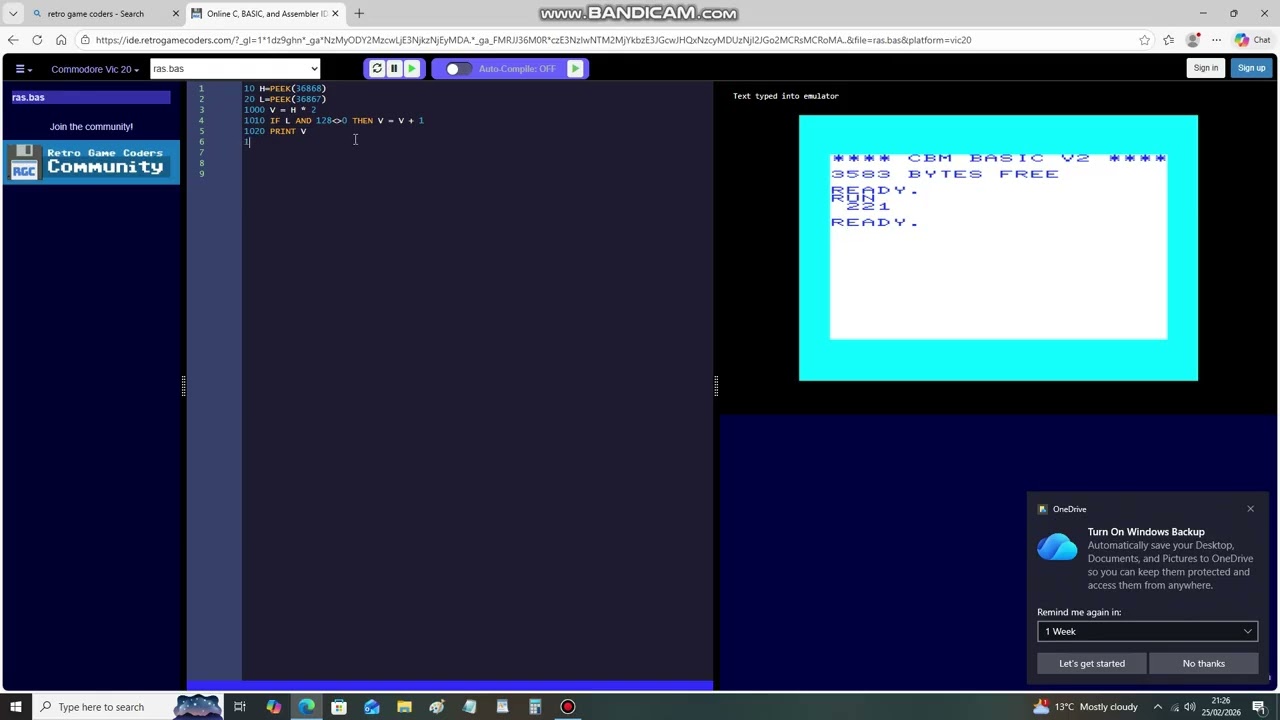This screenshot has width=1280, height=720.
Task: Click No thanks in OneDrive popup
Action: coord(1204,663)
